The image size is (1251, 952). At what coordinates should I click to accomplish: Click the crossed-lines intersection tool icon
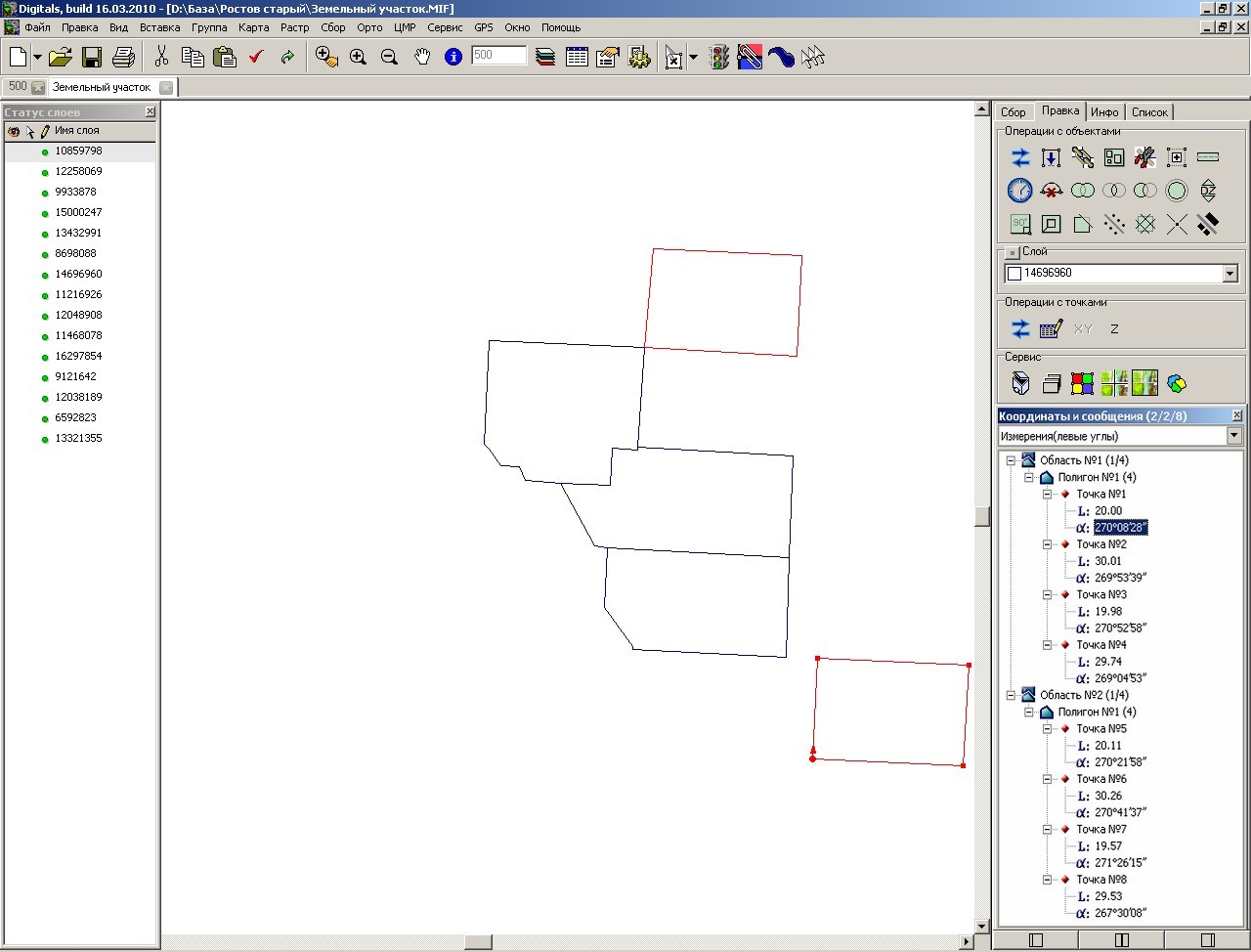coord(1177,224)
